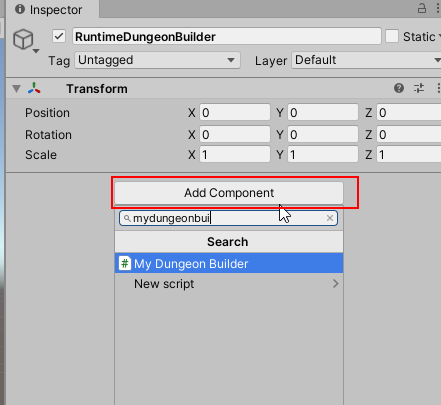441x405 pixels.
Task: Open Transform preset sliders icon
Action: coord(419,88)
